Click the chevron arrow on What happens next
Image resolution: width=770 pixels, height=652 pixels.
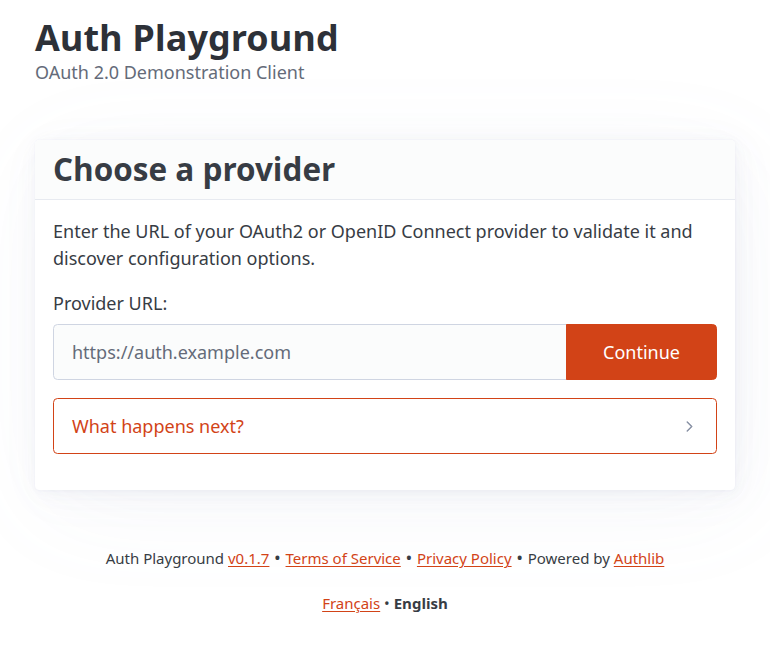click(x=689, y=426)
